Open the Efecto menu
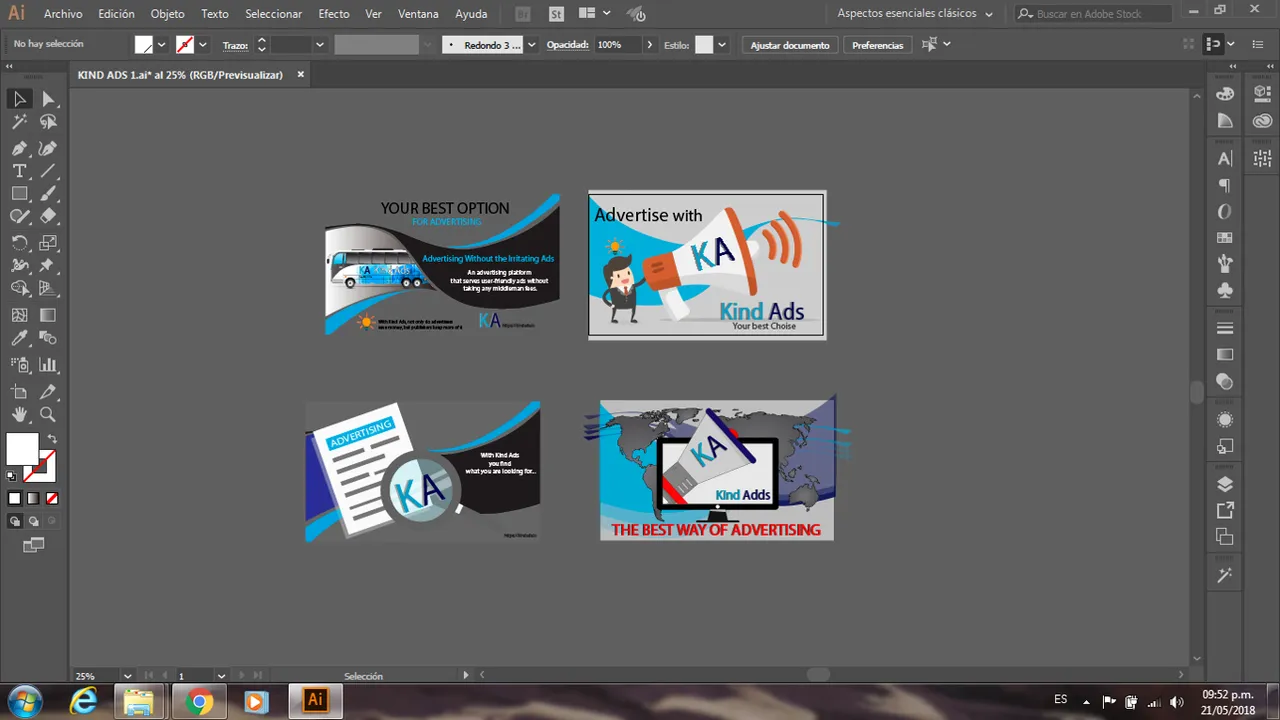 (x=334, y=14)
